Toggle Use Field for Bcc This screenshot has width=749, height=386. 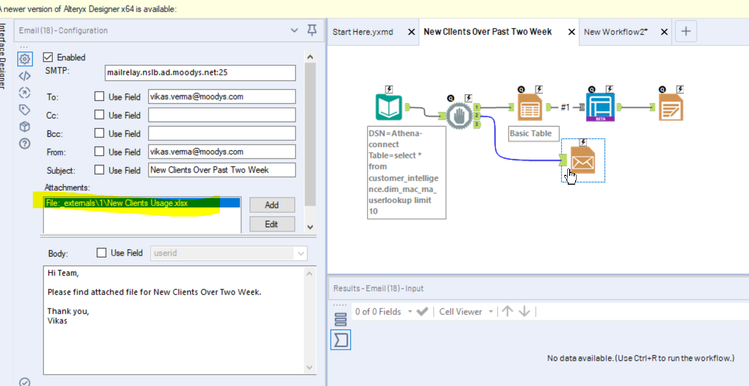click(x=99, y=133)
